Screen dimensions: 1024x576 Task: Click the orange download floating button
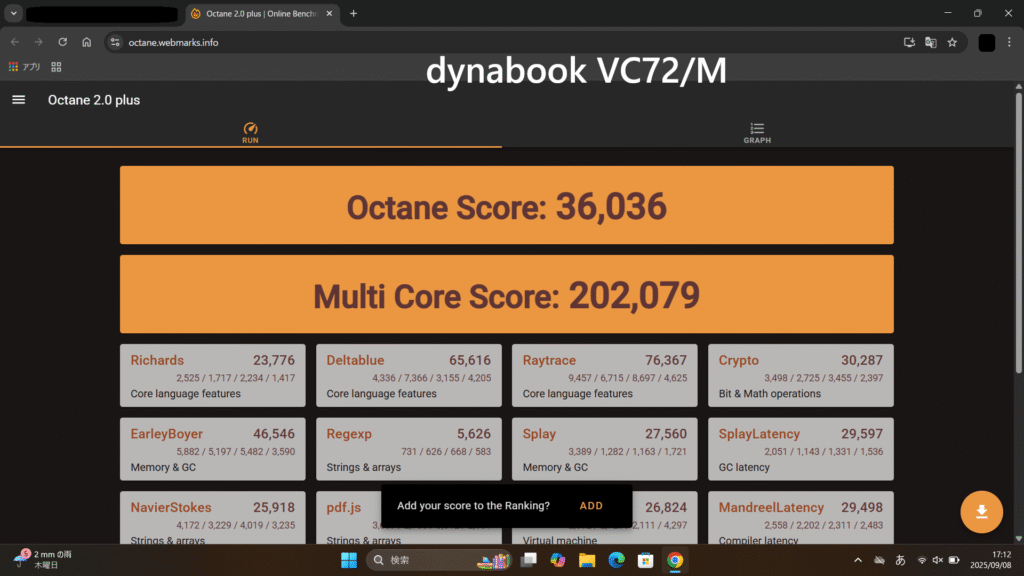point(981,512)
